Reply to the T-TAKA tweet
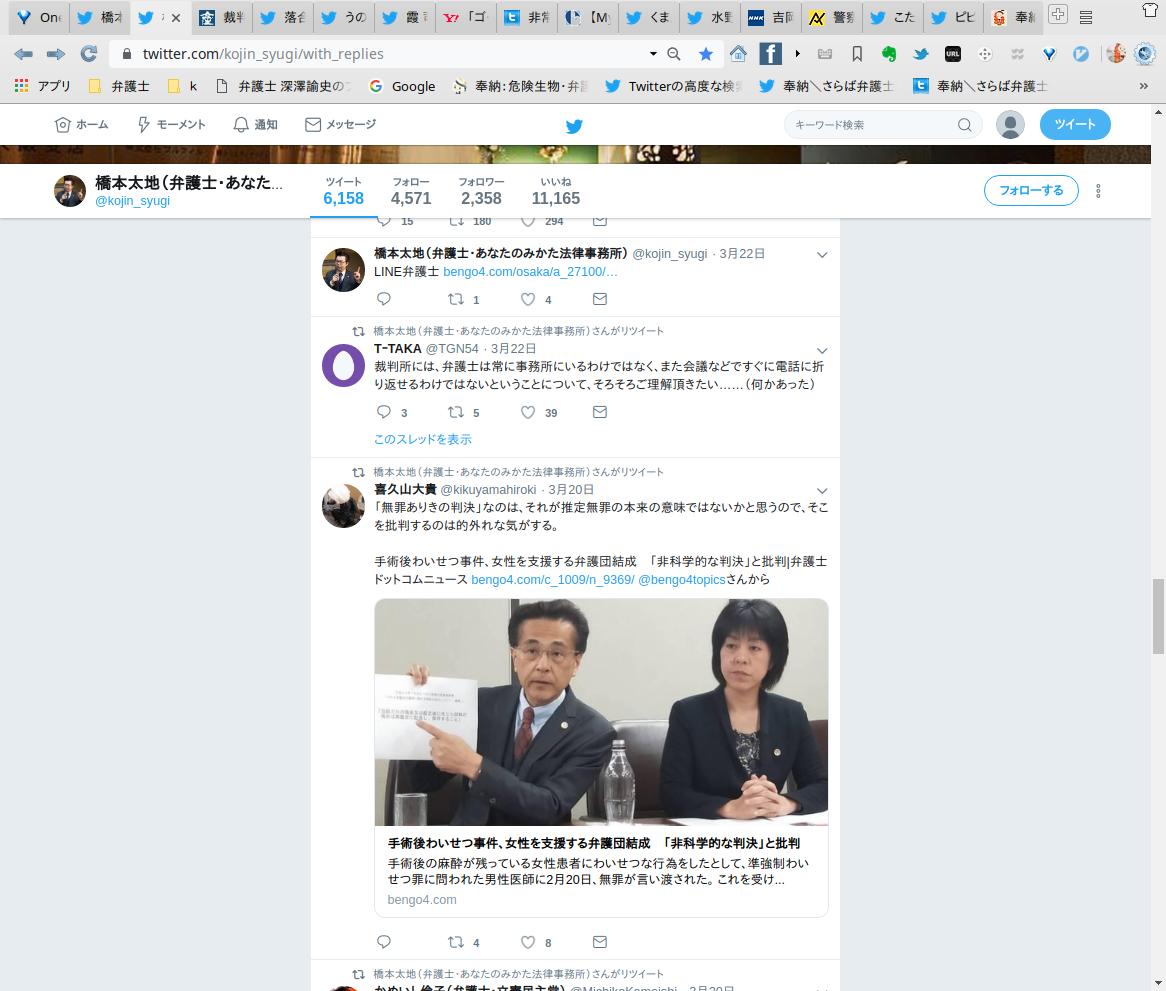Image resolution: width=1166 pixels, height=991 pixels. [x=384, y=412]
